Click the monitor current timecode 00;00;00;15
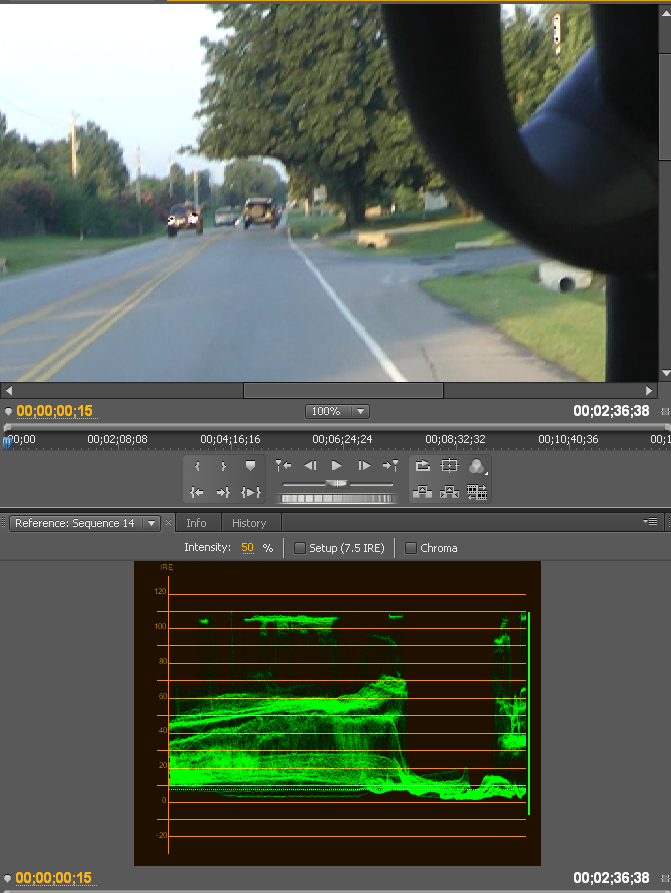The image size is (671, 893). (x=55, y=411)
